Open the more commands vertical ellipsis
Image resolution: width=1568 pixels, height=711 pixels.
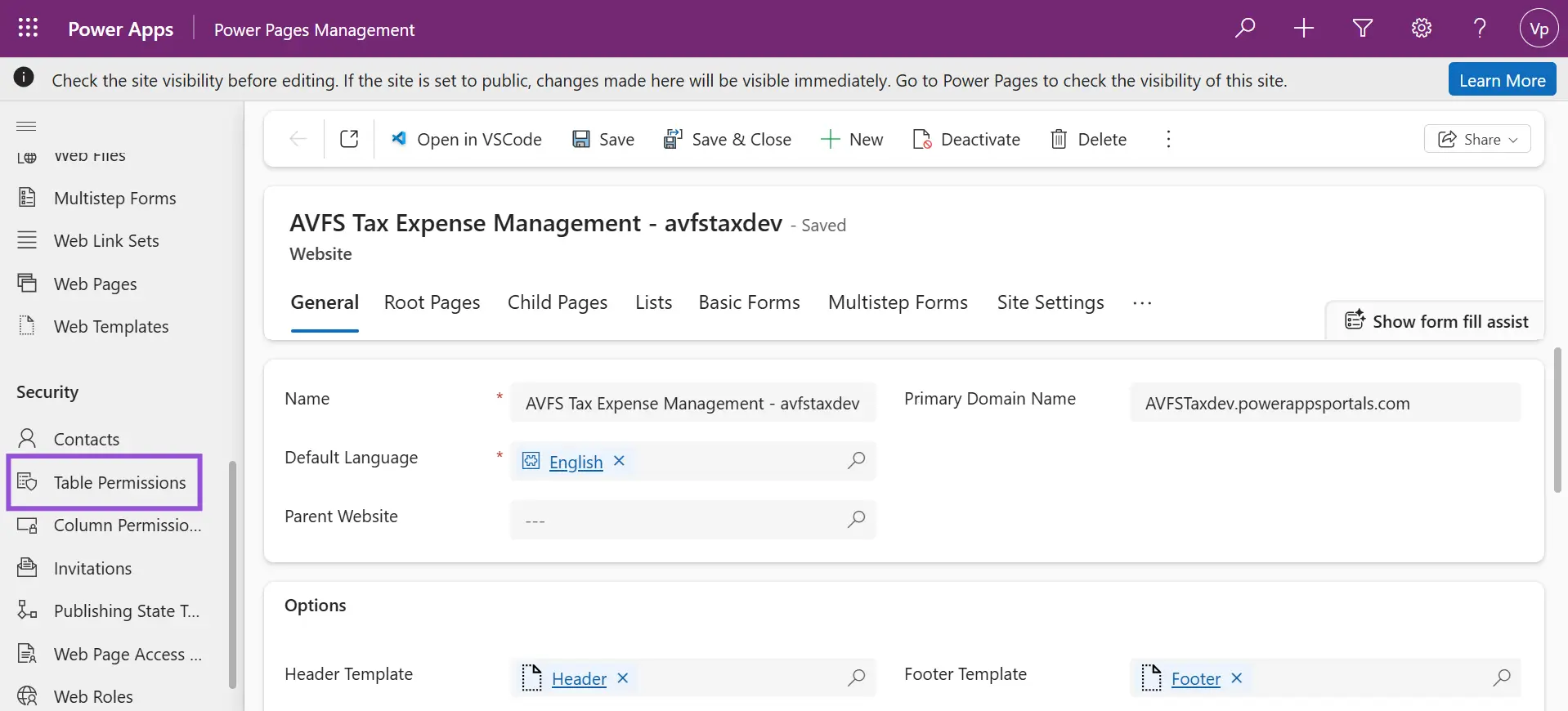[x=1168, y=139]
